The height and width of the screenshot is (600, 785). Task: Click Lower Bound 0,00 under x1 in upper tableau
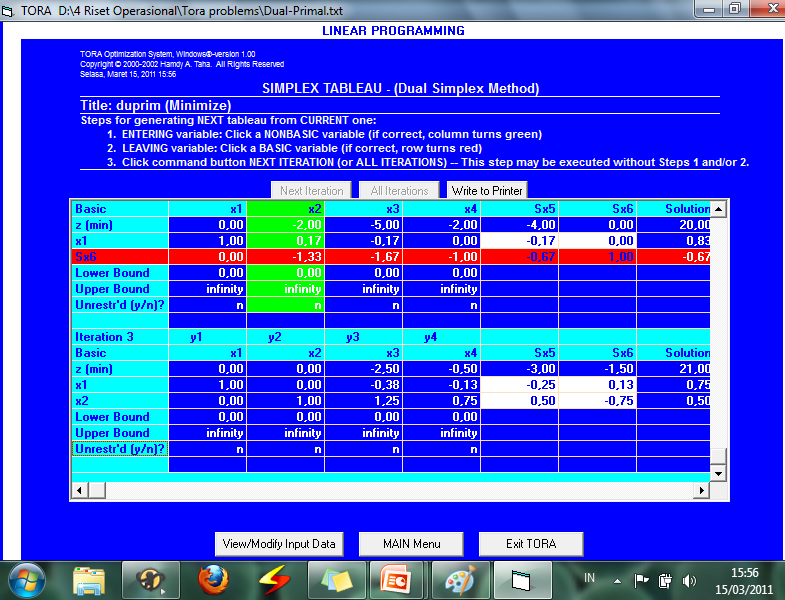click(x=207, y=273)
